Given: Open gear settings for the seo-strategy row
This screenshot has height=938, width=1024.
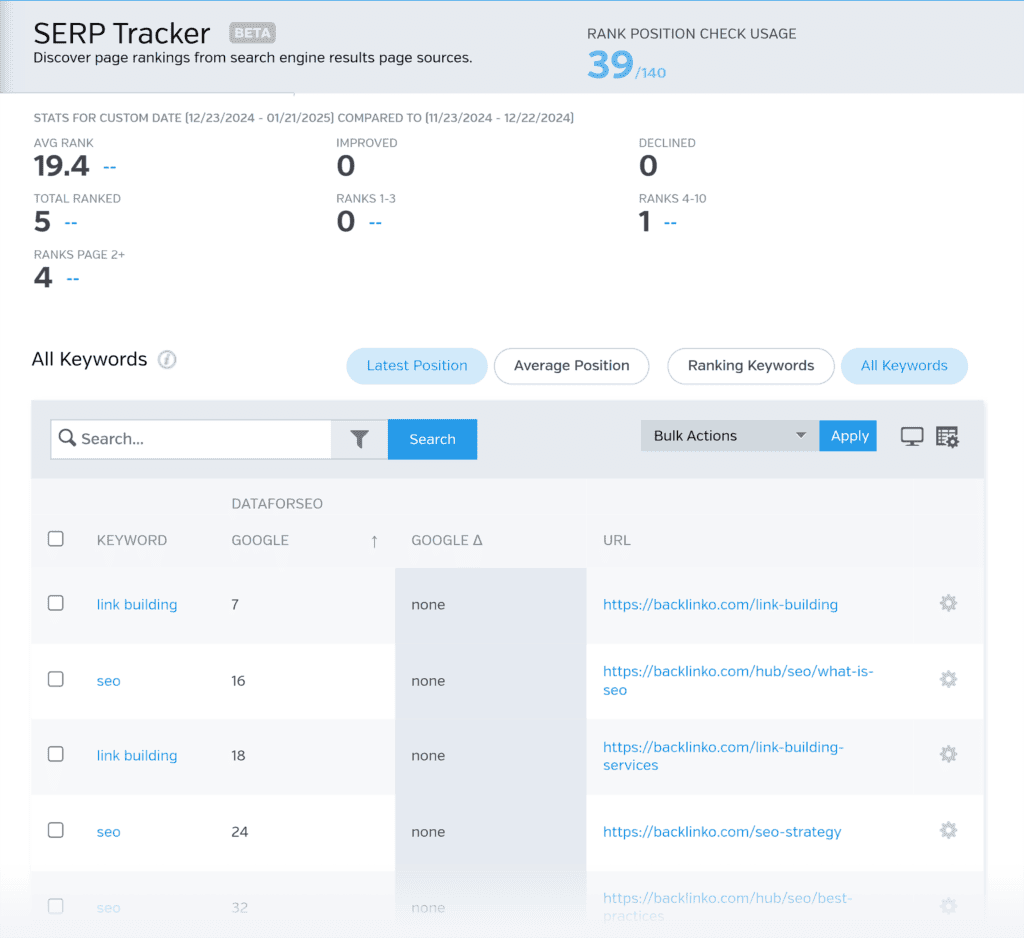Looking at the screenshot, I should click(948, 830).
